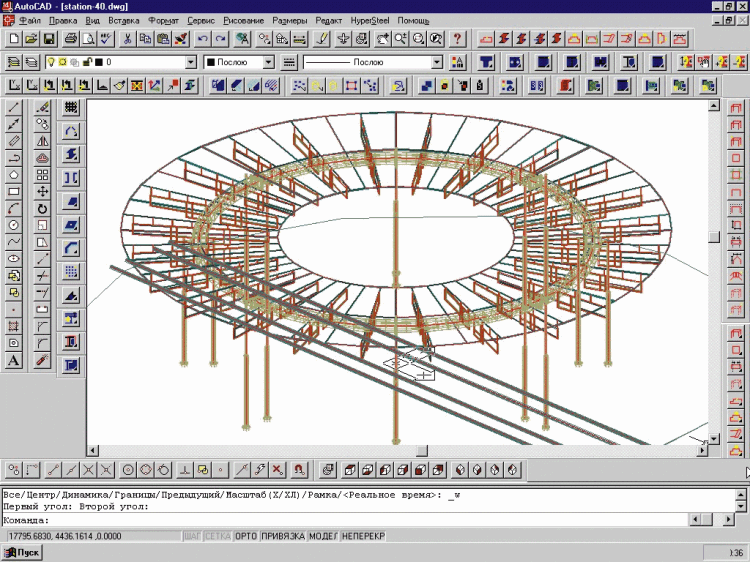
Task: Click the Пуск start button
Action: (22, 553)
